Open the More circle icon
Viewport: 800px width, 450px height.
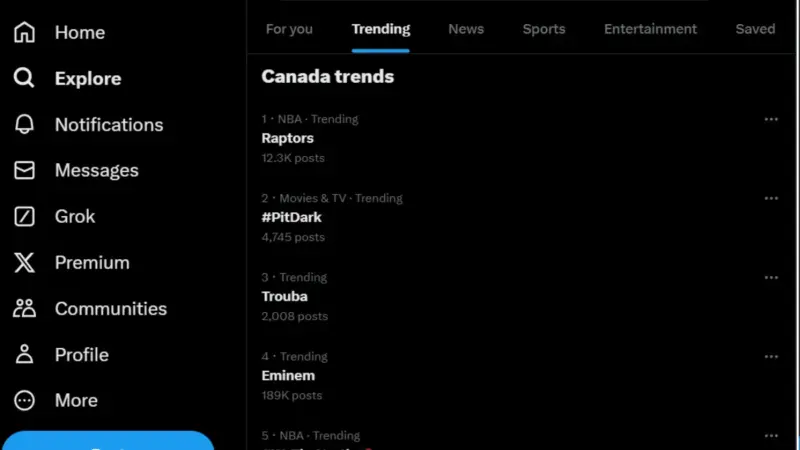[x=24, y=400]
